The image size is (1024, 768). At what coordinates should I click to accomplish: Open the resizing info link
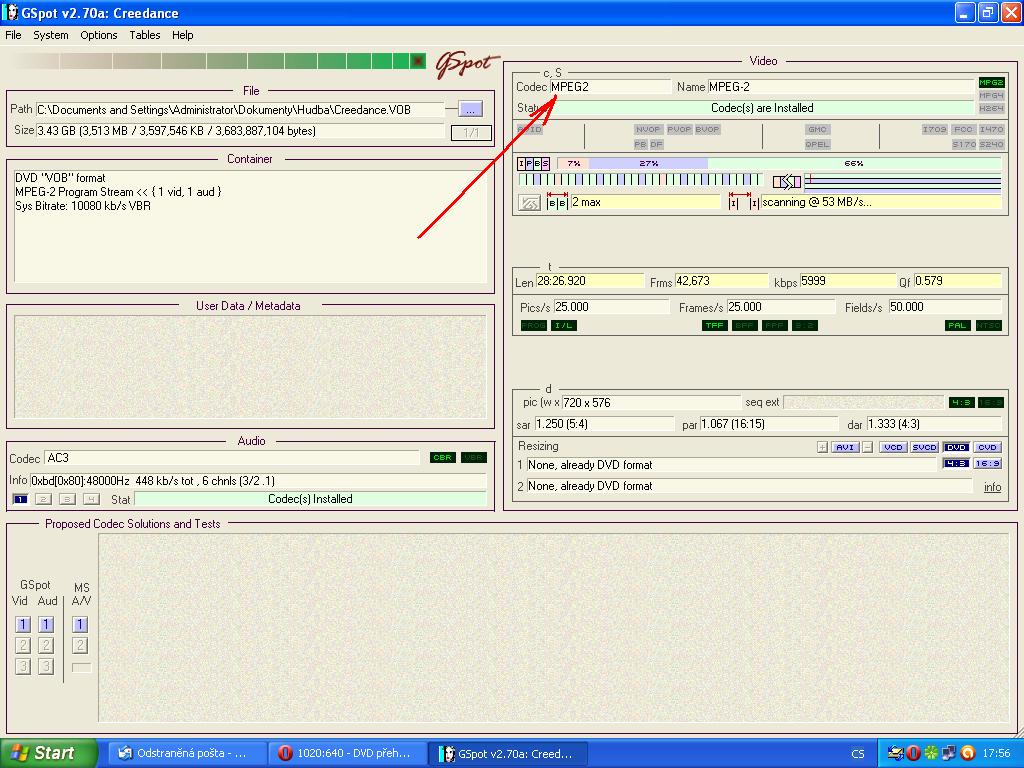[x=992, y=487]
